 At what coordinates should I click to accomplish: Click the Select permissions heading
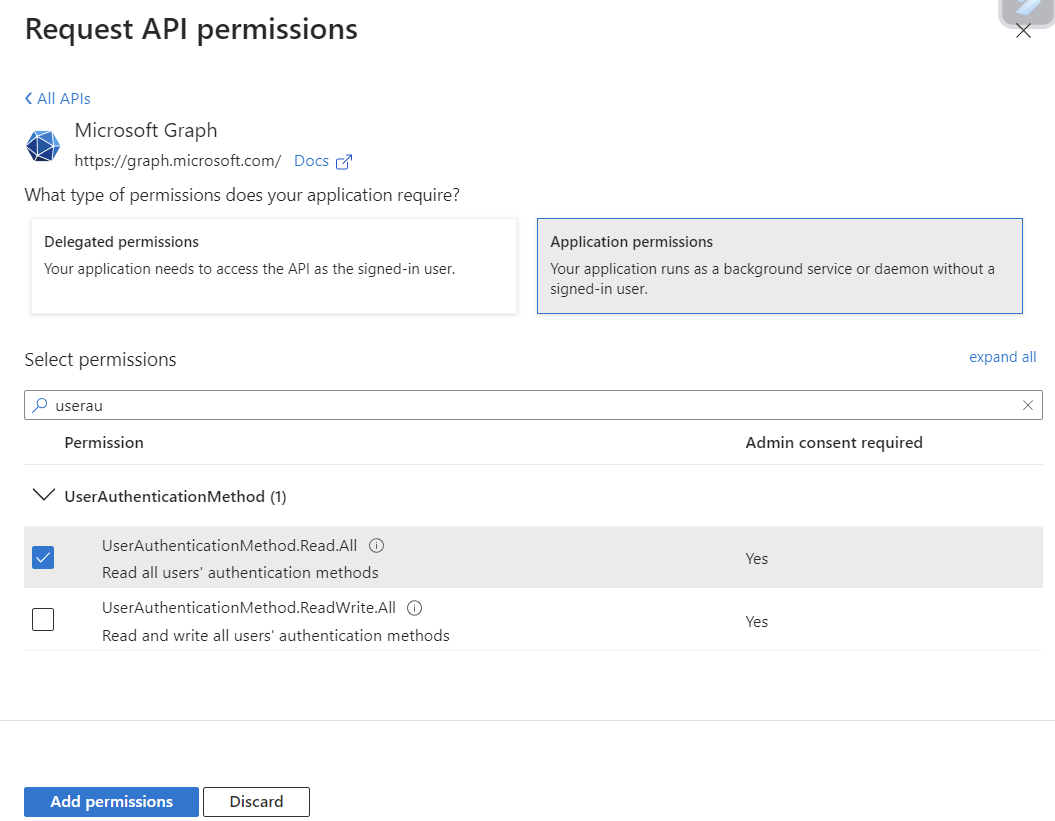tap(100, 359)
